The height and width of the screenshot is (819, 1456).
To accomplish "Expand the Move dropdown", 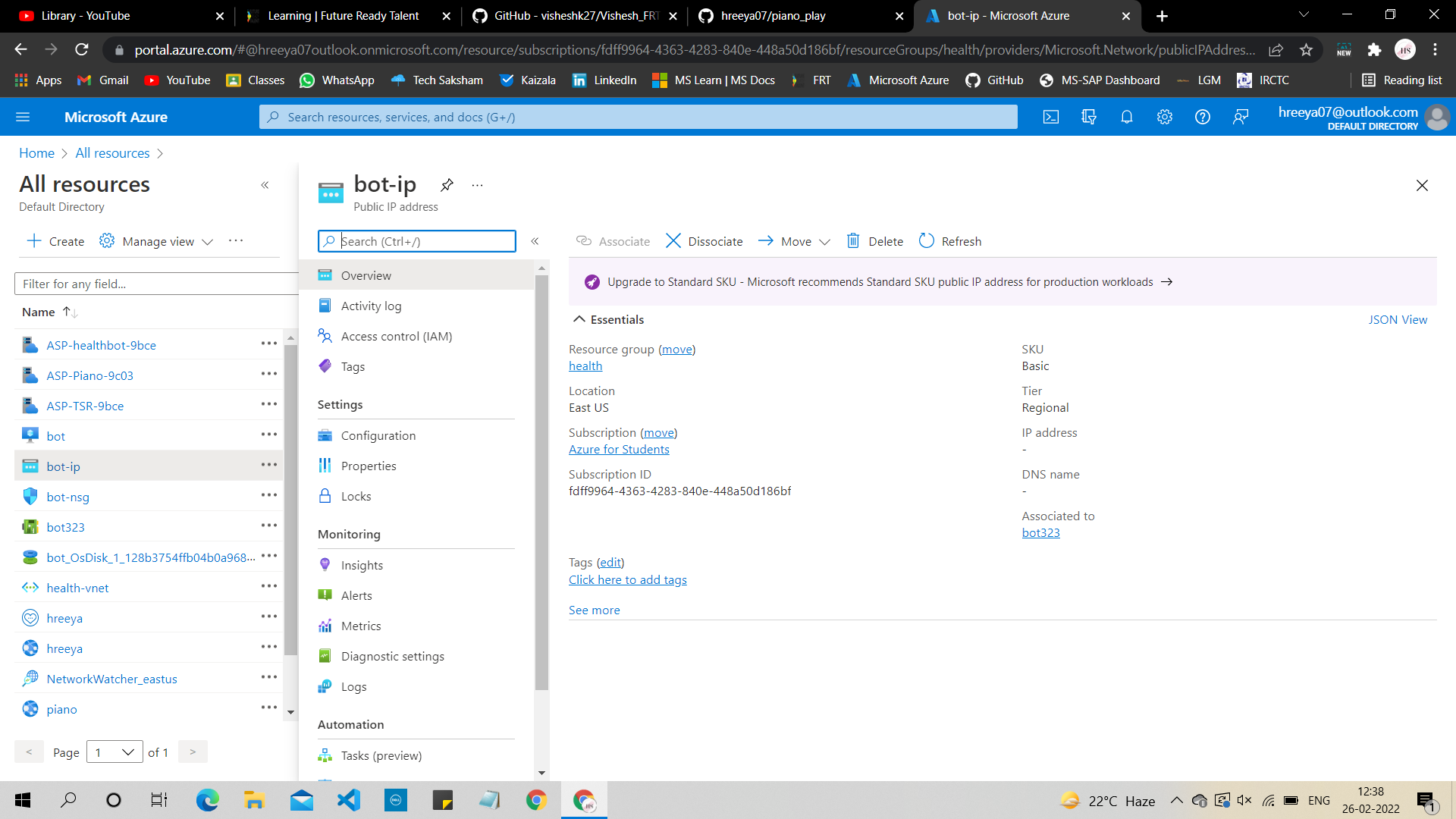I will (x=824, y=242).
